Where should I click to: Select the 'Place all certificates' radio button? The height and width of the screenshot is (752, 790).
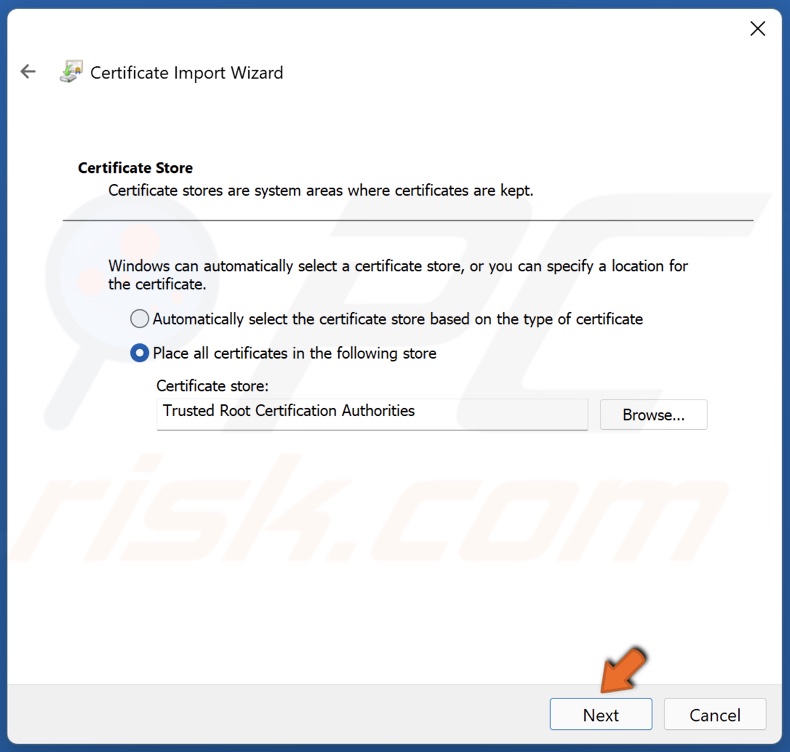140,353
